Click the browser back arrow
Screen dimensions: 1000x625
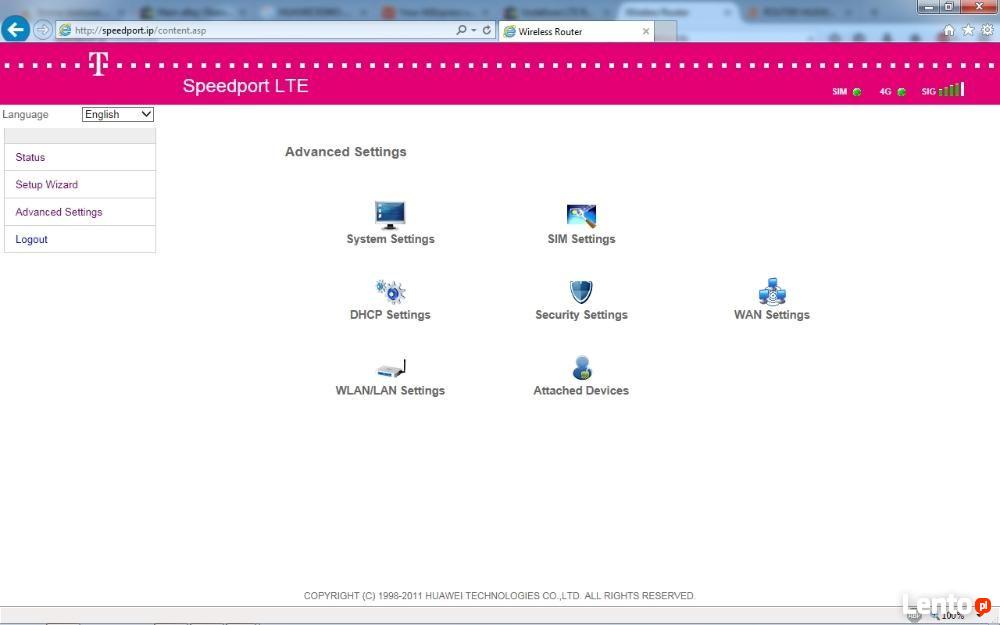tap(15, 29)
